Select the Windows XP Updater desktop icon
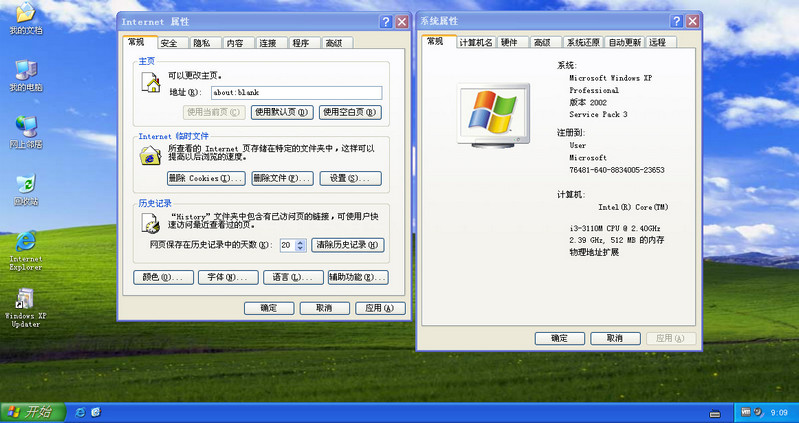The width and height of the screenshot is (799, 423). [x=25, y=307]
